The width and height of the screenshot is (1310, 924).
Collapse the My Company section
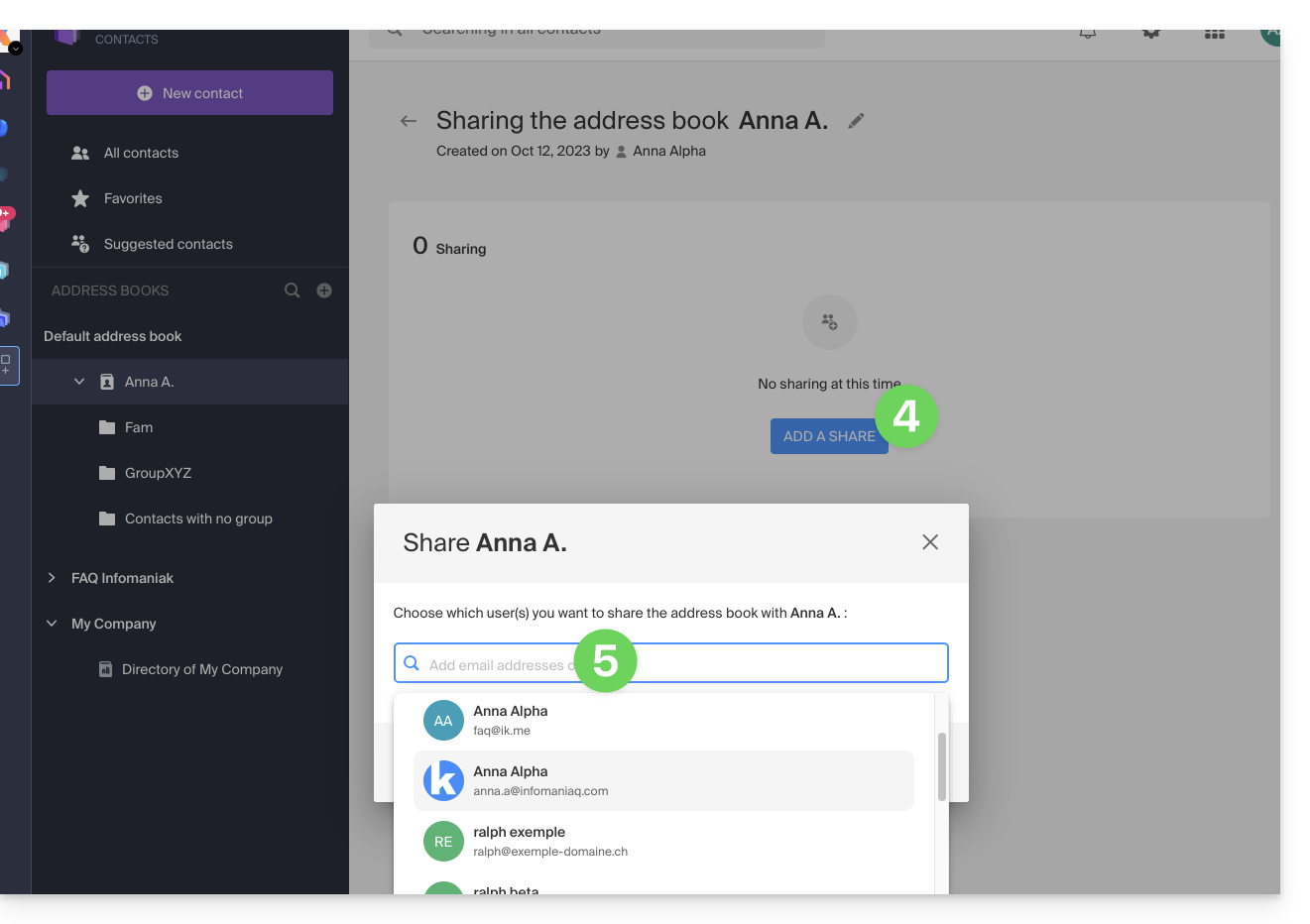[x=52, y=624]
